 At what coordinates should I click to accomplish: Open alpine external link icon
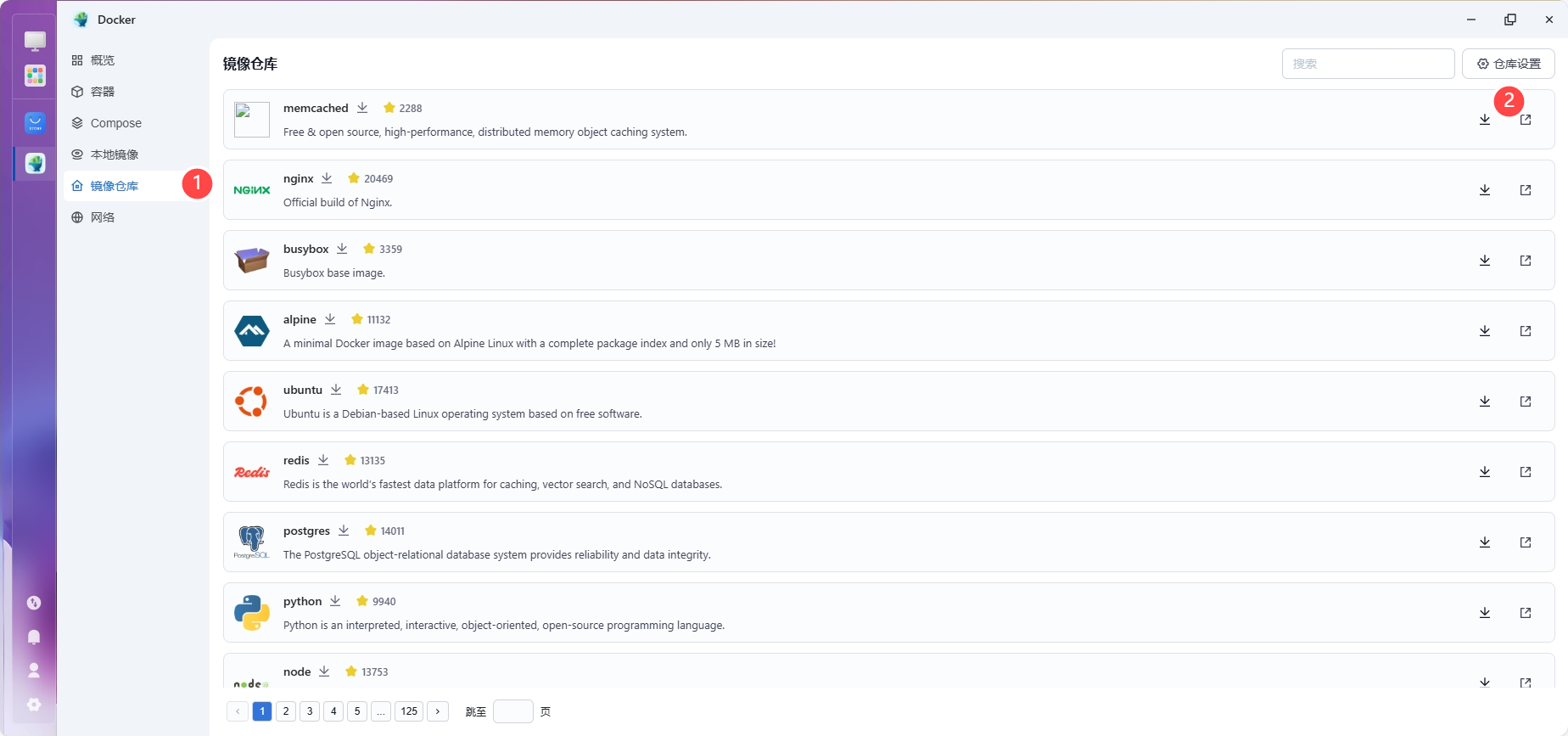[x=1526, y=331]
